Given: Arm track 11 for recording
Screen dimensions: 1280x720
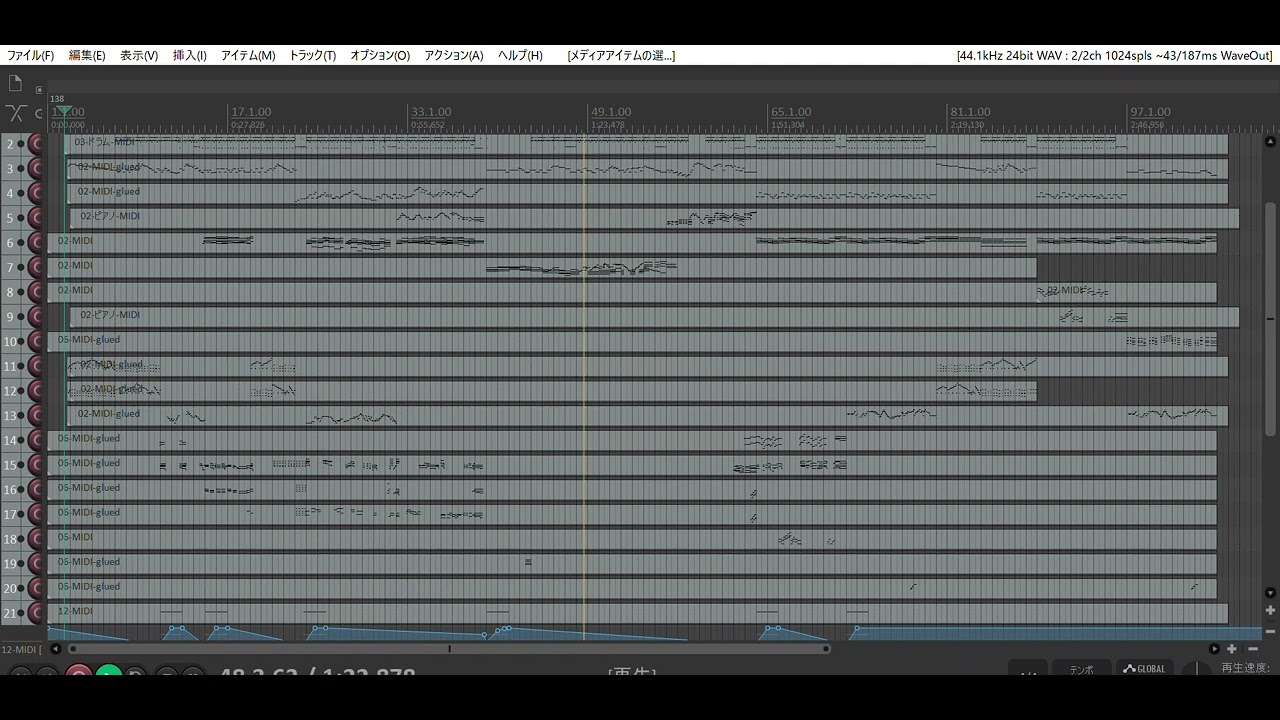Looking at the screenshot, I should coord(36,366).
